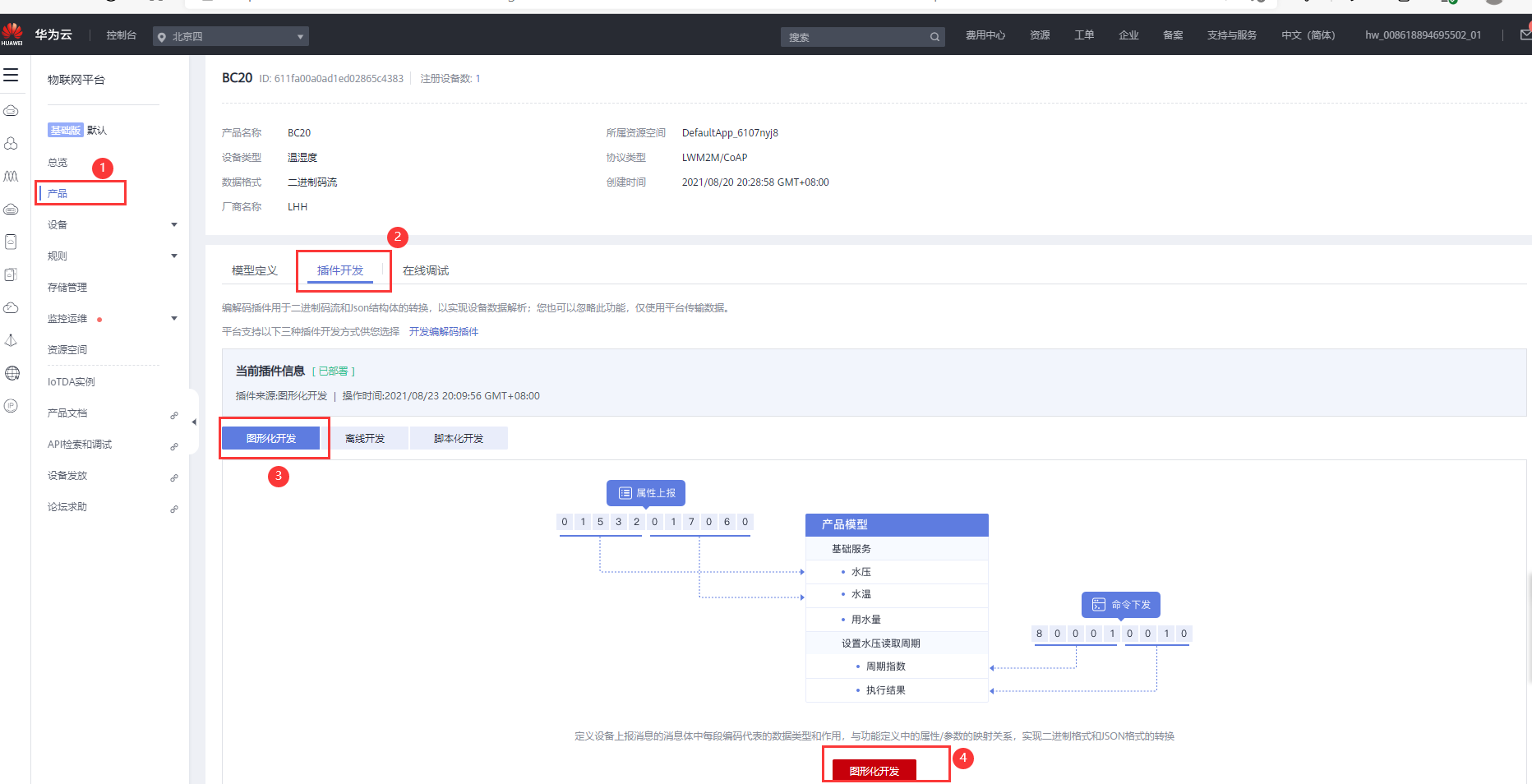
Task: Click the globe icon in left rail
Action: click(x=12, y=373)
